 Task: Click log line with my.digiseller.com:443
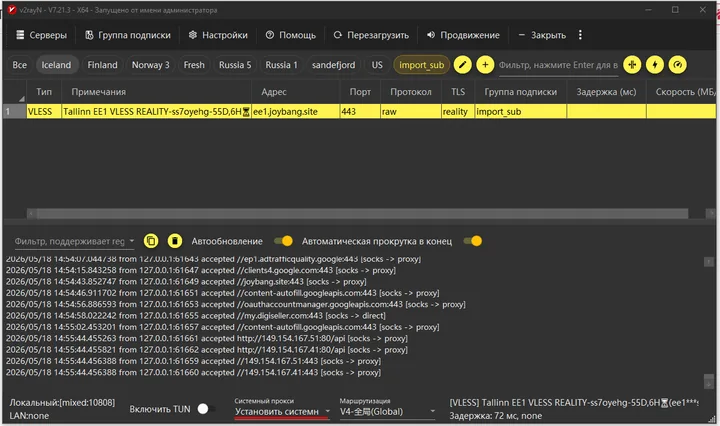196,316
